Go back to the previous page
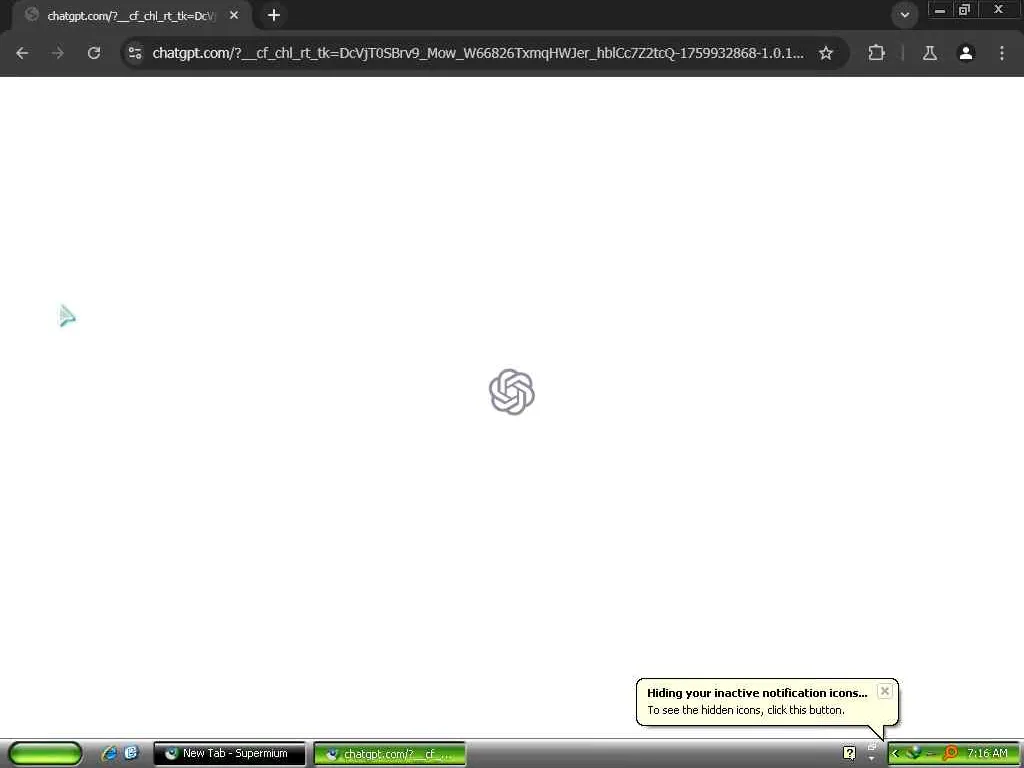 [22, 53]
